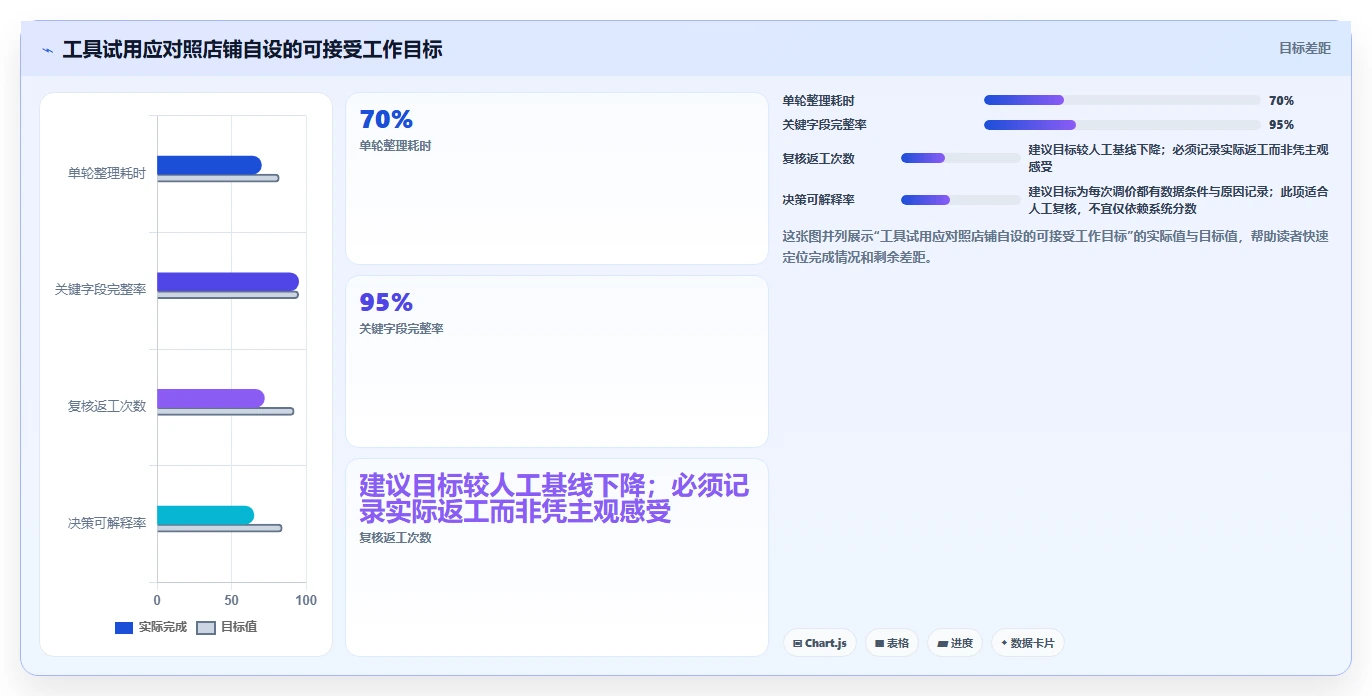
Task: Click the 关键字段完整率 95% progress bar
Action: point(1122,125)
